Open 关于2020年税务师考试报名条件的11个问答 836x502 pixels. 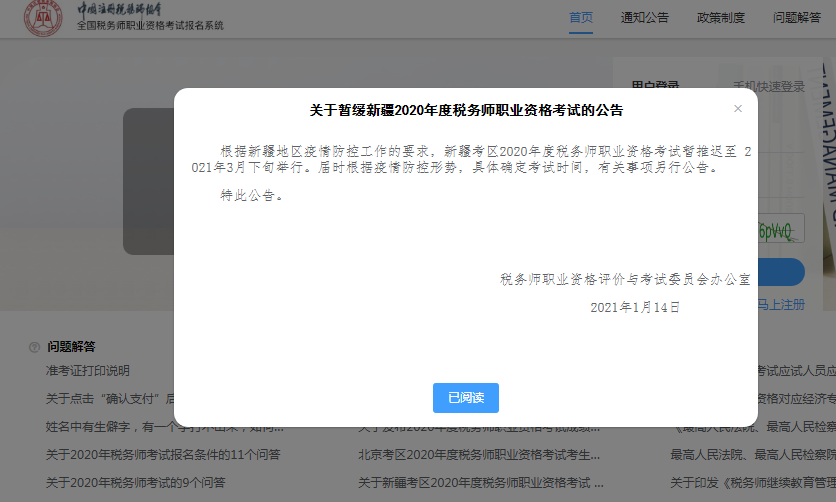tap(163, 455)
